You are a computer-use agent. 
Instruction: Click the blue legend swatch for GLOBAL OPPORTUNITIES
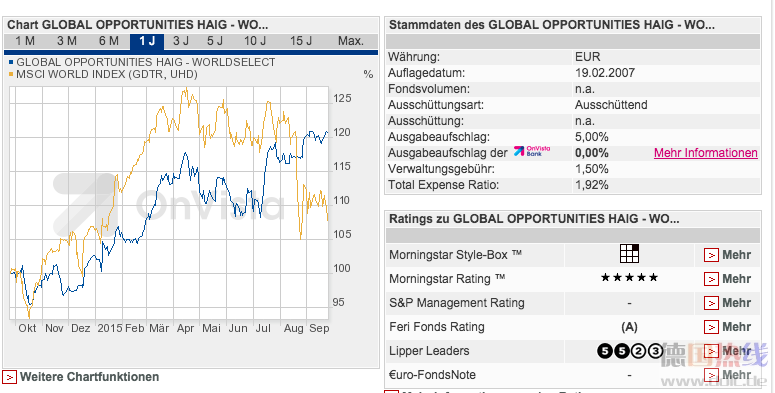click(x=11, y=63)
